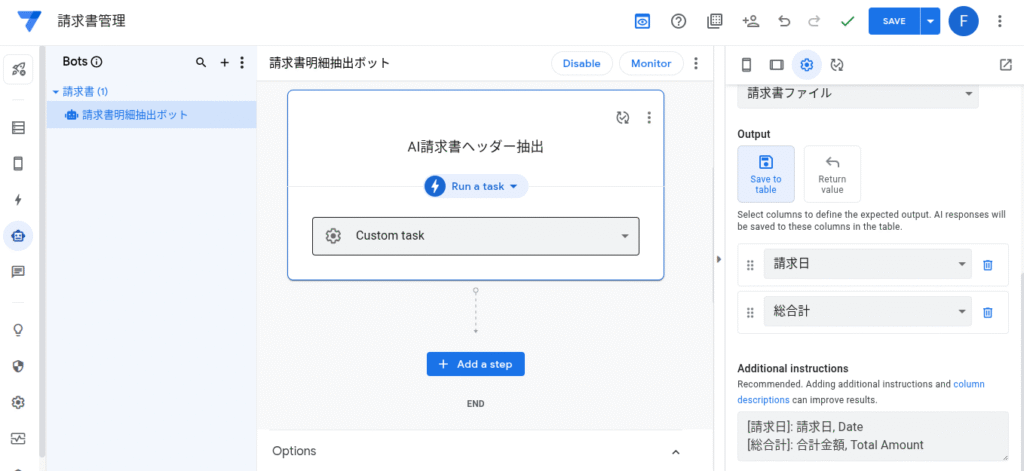Select Save to table output option
Viewport: 1024px width, 471px height.
[766, 174]
